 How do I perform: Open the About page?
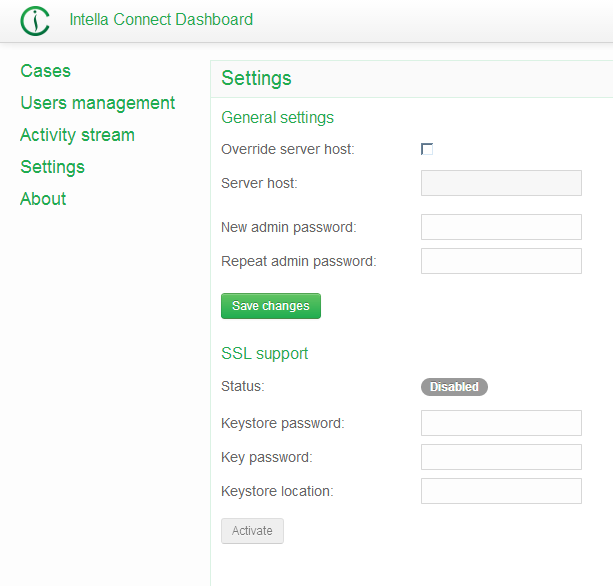coord(43,199)
